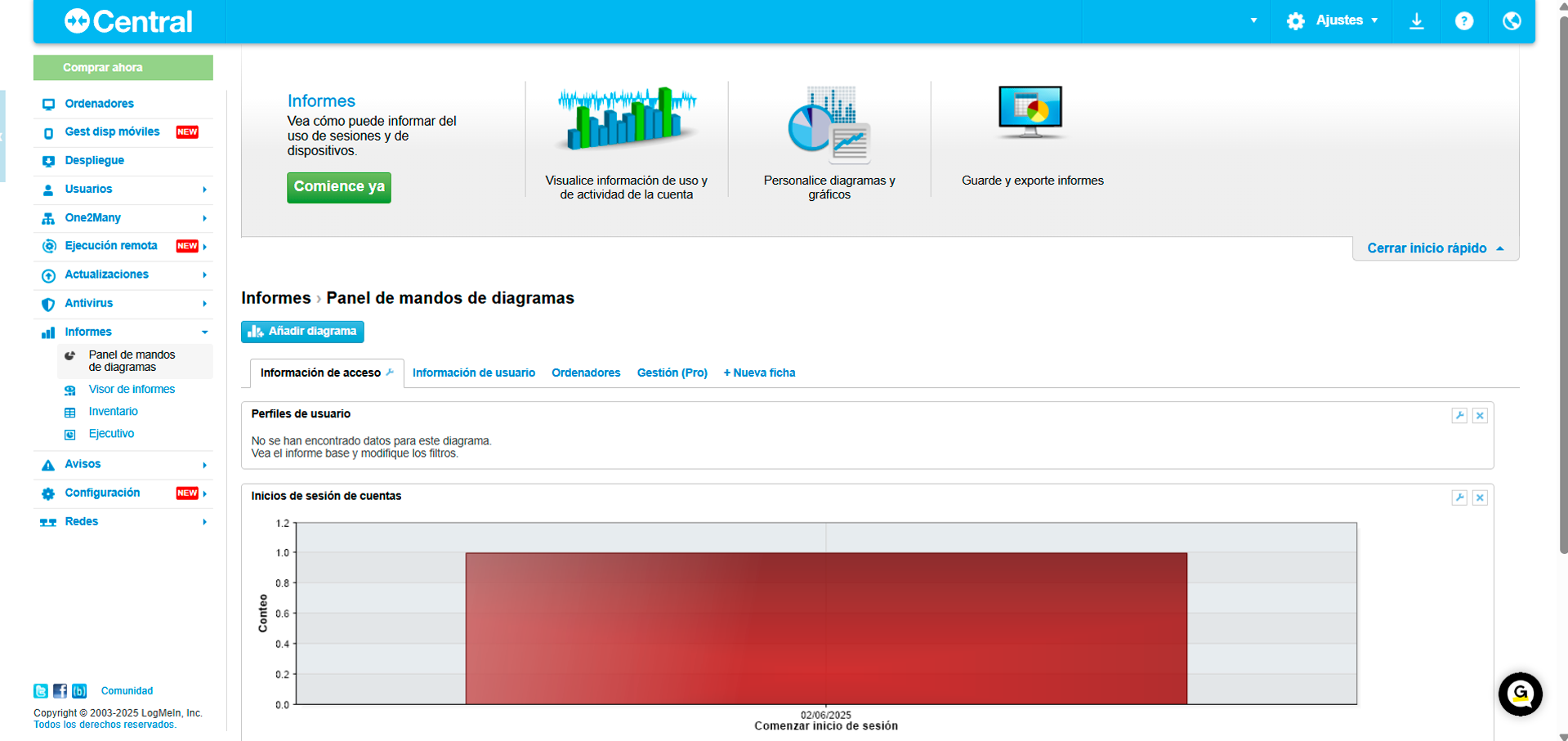Select Visor de informes in the sidebar
1568x741 pixels.
click(132, 389)
